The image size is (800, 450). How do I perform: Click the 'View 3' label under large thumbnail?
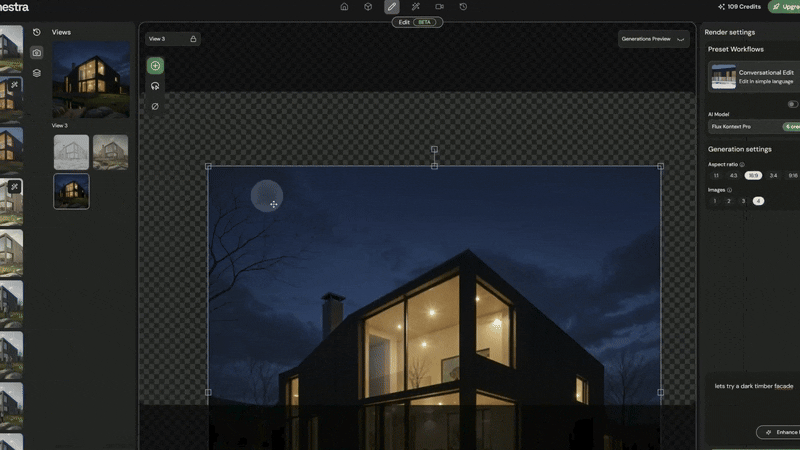pos(60,126)
